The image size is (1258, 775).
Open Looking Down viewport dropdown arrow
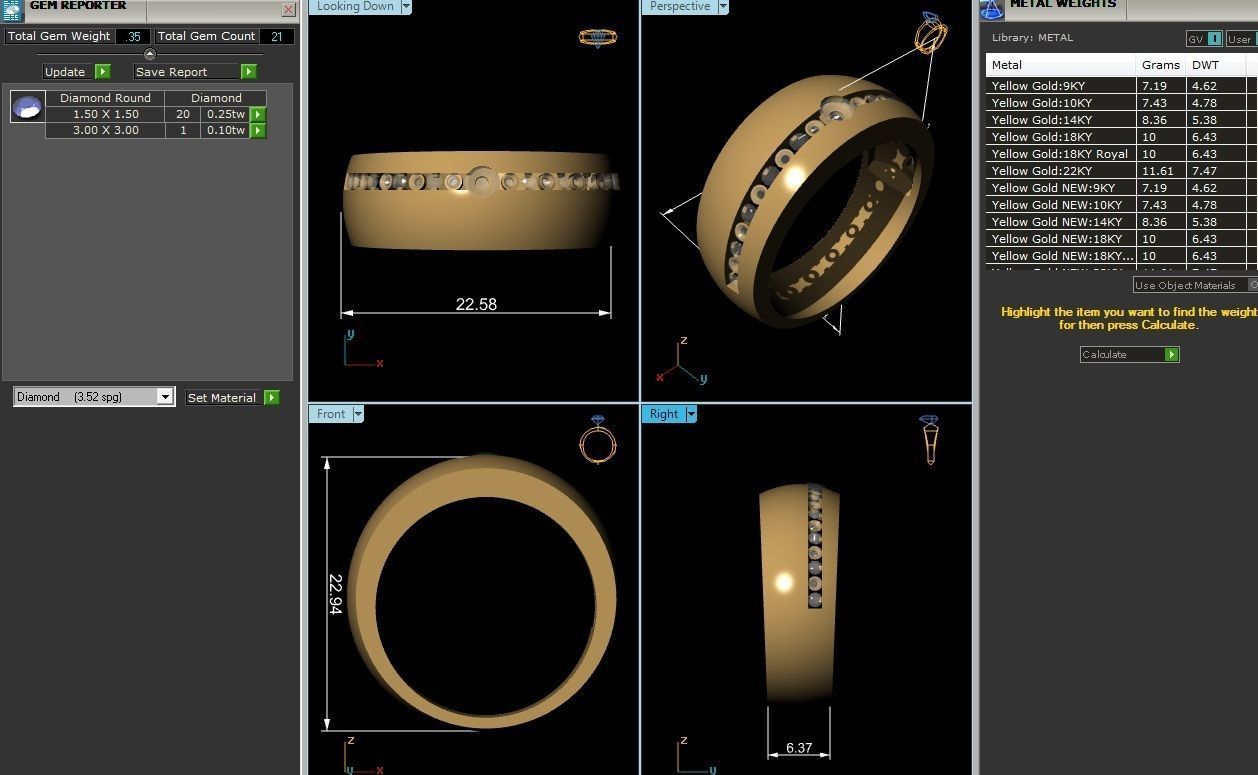pos(406,6)
